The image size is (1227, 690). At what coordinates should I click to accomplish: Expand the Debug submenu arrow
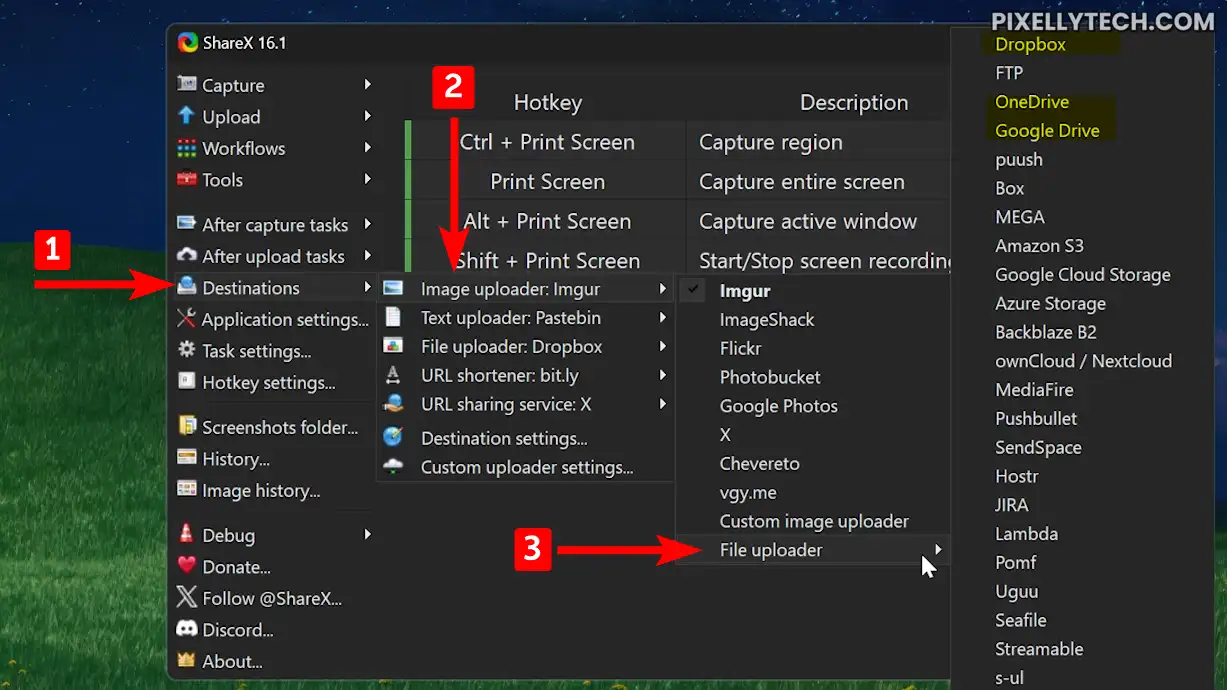(x=368, y=534)
